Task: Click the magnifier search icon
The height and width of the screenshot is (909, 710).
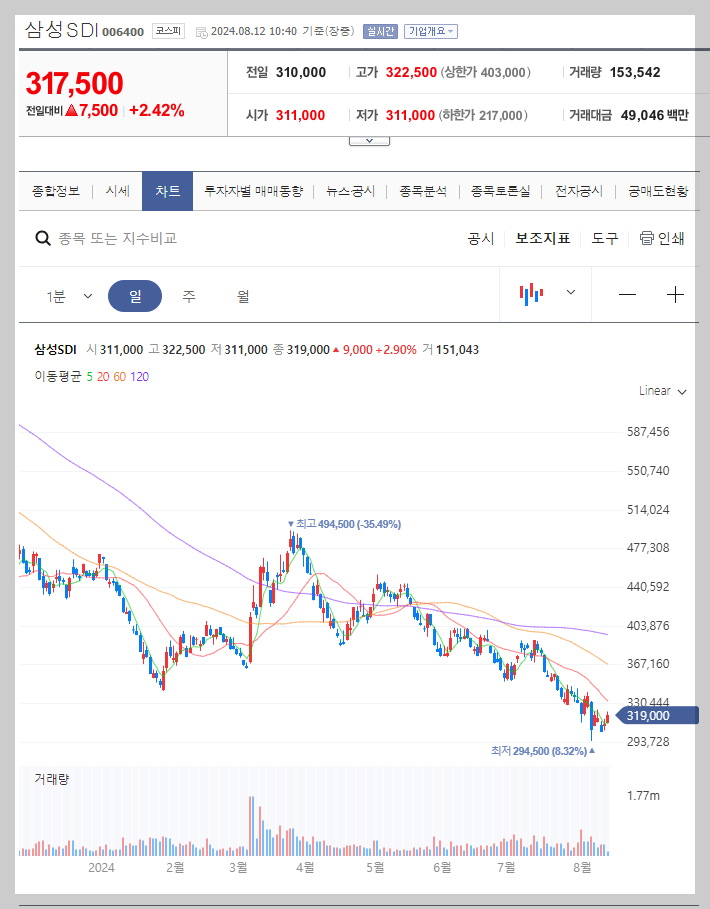Action: pos(42,239)
